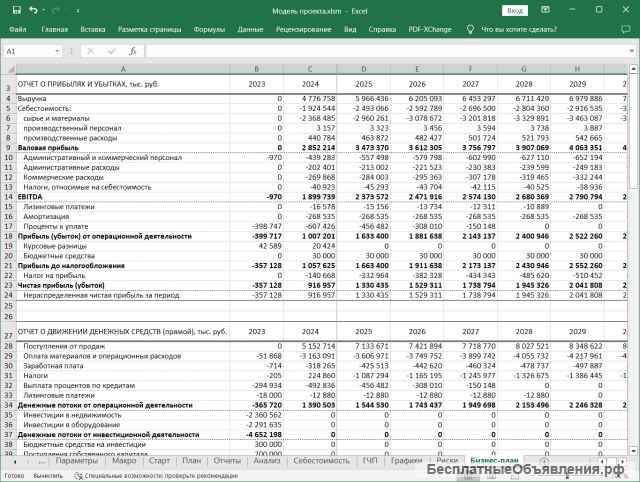
Task: Click inside the formula bar input field
Action: [x=380, y=50]
